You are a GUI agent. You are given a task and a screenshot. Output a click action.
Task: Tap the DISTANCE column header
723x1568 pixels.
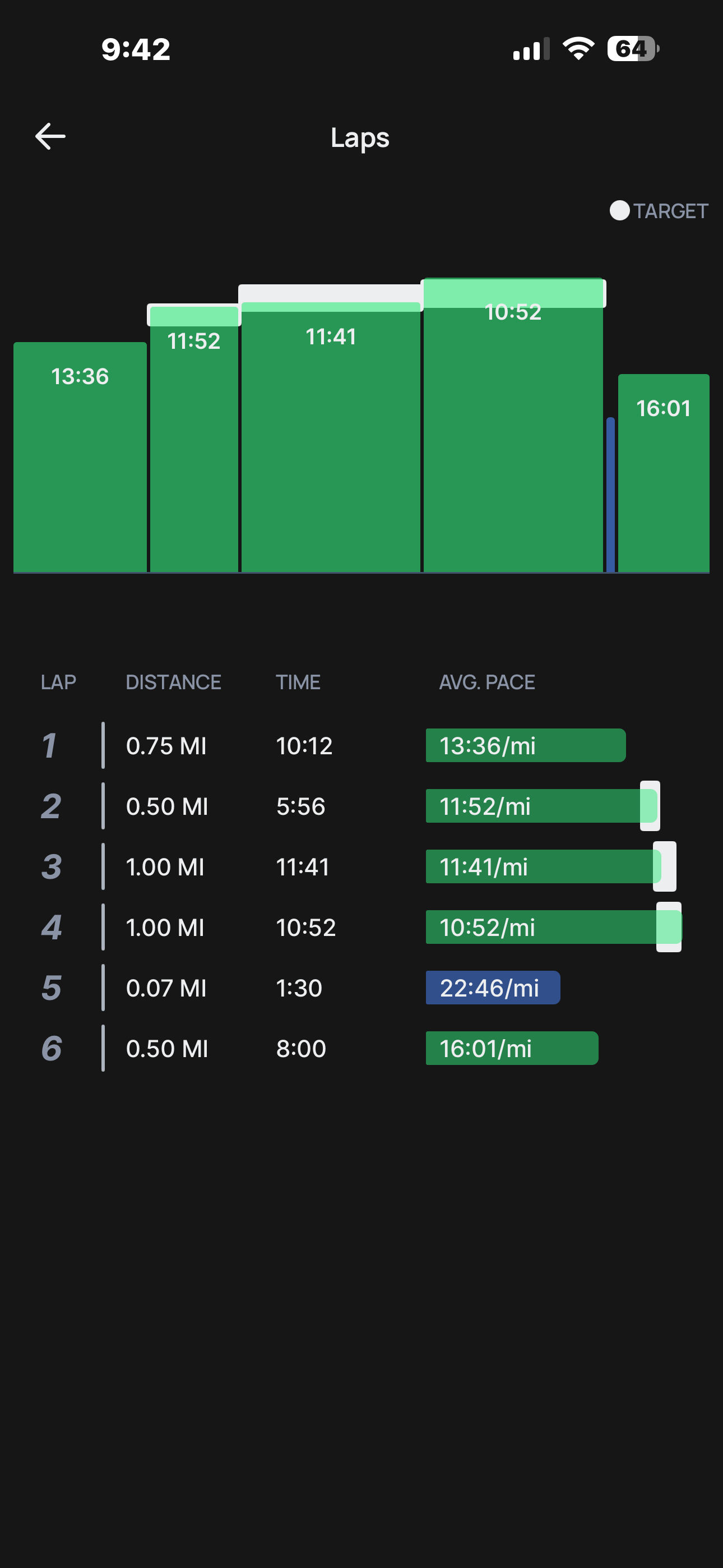pos(173,682)
